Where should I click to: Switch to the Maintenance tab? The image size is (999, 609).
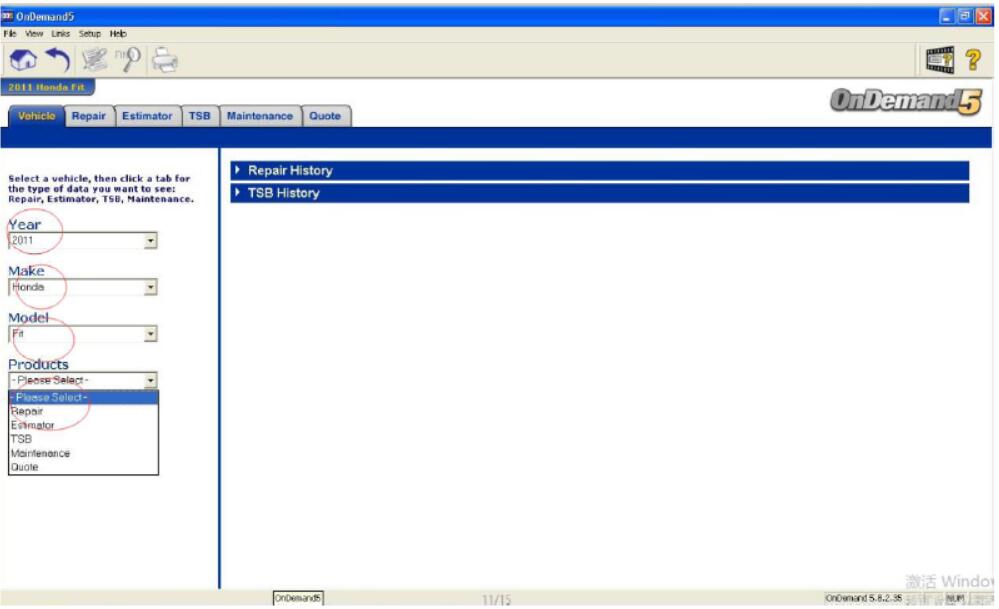point(259,116)
